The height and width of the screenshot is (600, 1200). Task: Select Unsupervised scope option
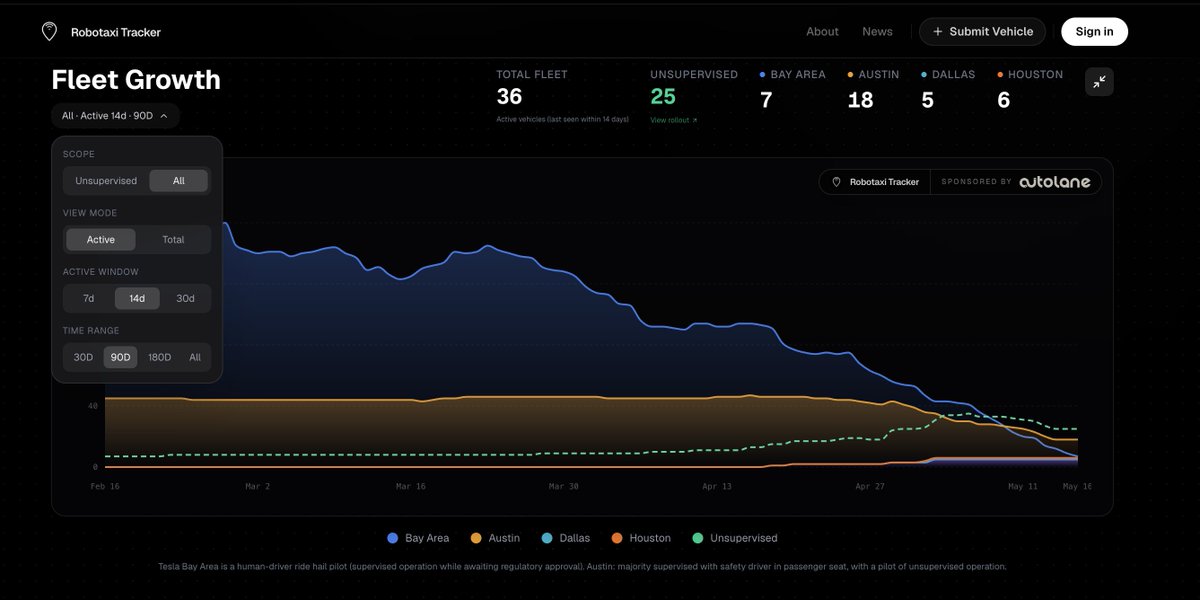point(106,181)
